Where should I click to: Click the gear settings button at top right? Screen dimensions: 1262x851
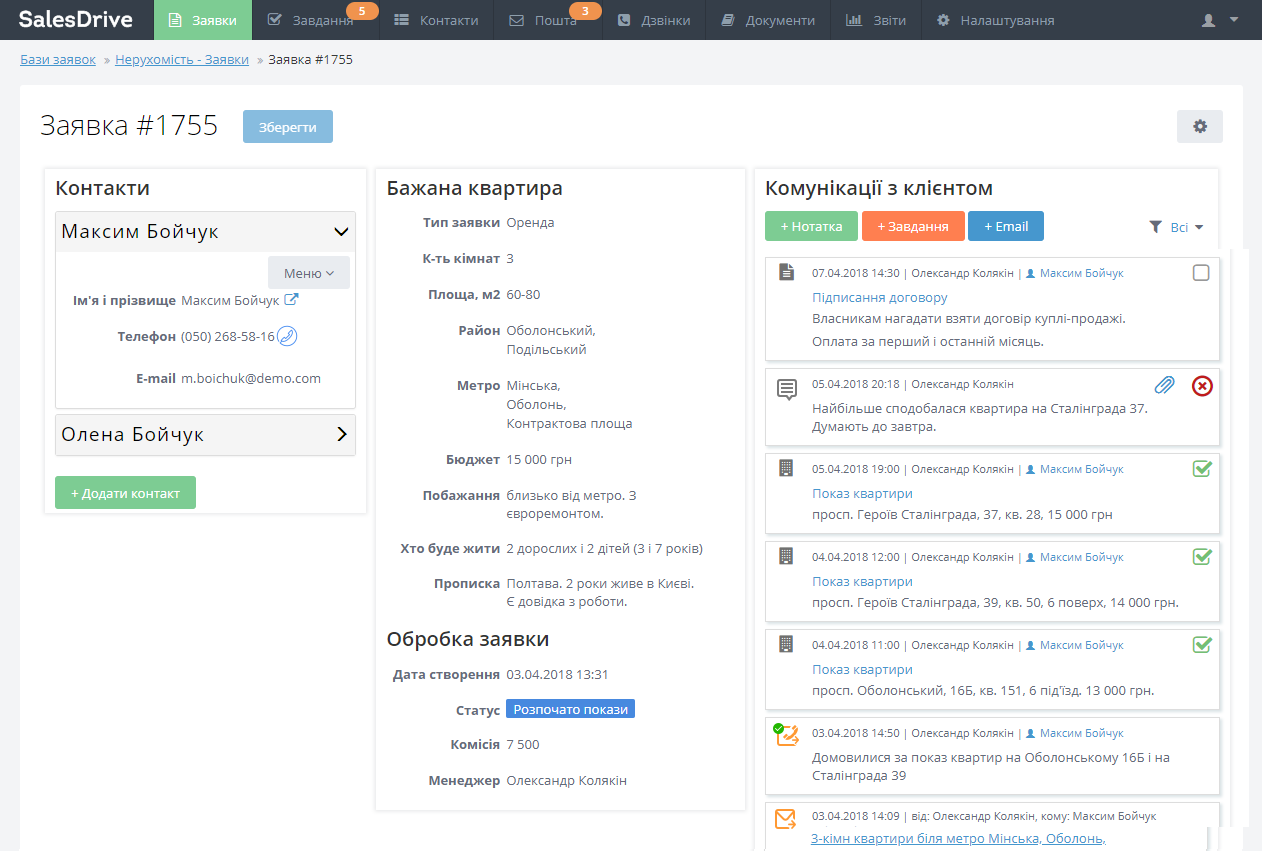[x=1199, y=127]
